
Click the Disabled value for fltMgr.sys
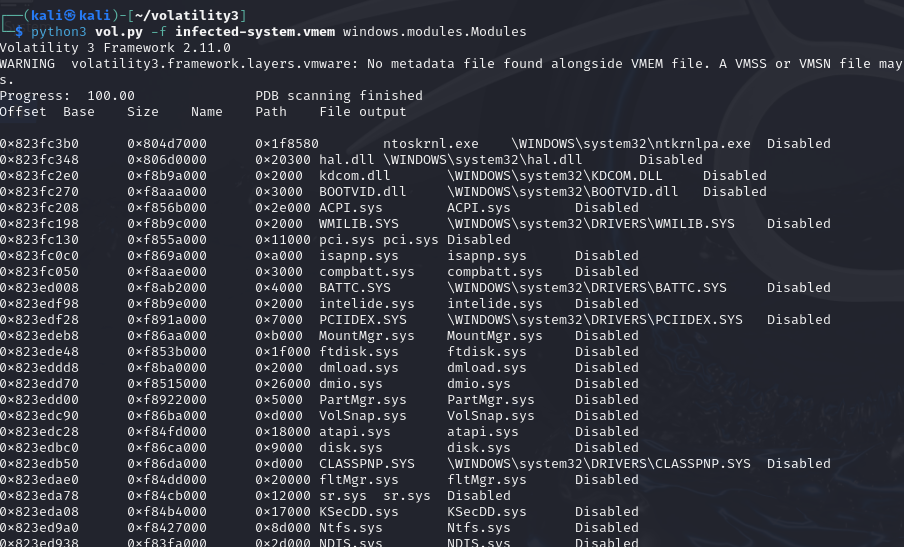(607, 480)
